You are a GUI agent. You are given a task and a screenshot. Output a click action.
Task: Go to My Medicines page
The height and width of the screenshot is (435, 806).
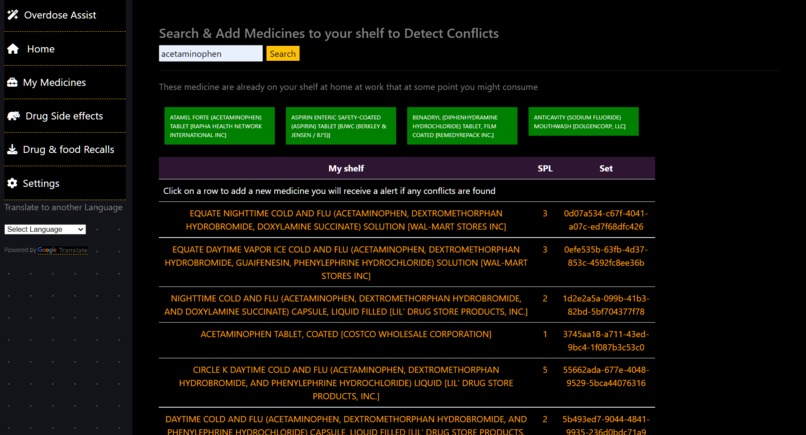pyautogui.click(x=65, y=82)
